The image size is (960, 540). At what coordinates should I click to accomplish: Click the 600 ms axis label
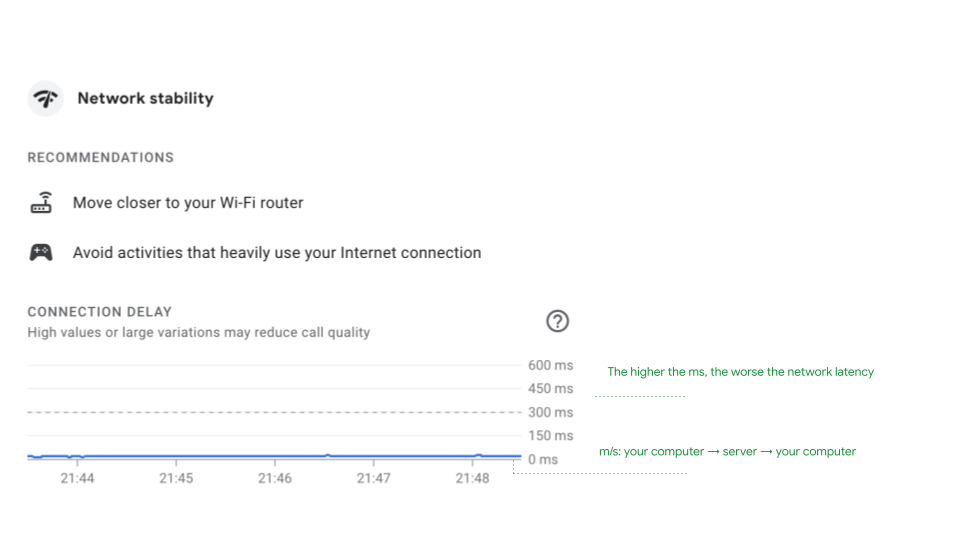(x=550, y=365)
